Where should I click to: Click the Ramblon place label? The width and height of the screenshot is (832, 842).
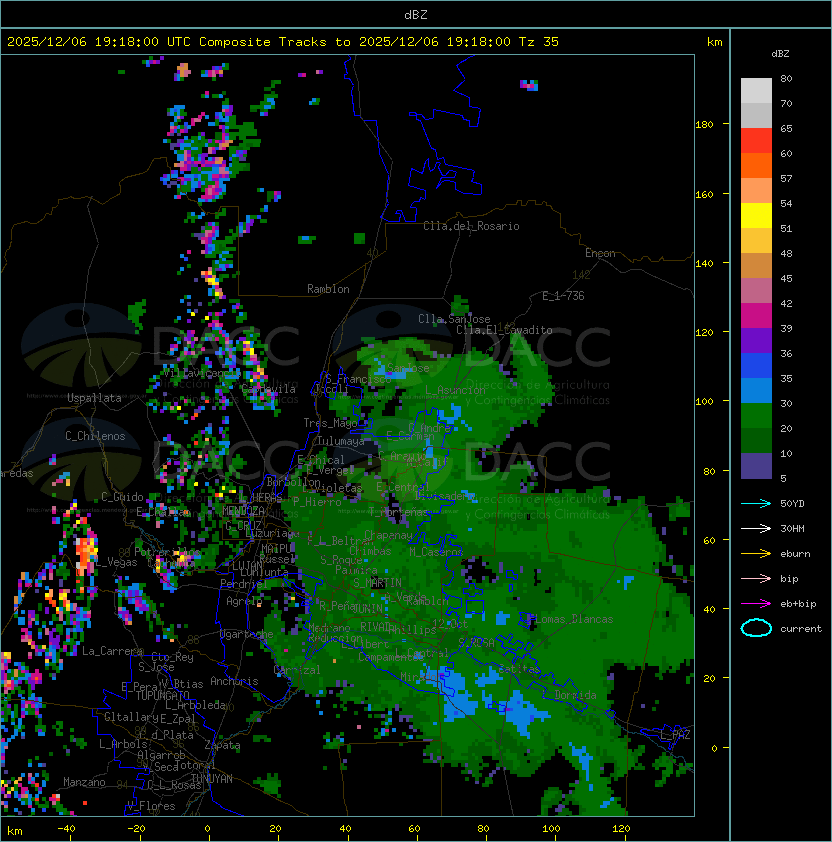coord(328,289)
